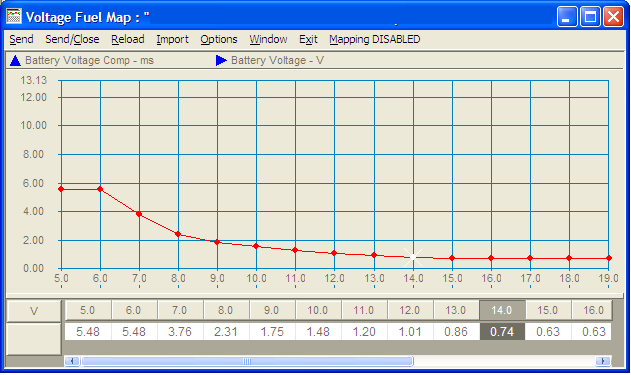
Task: Select graph point at 5.0 volts
Action: [61, 189]
